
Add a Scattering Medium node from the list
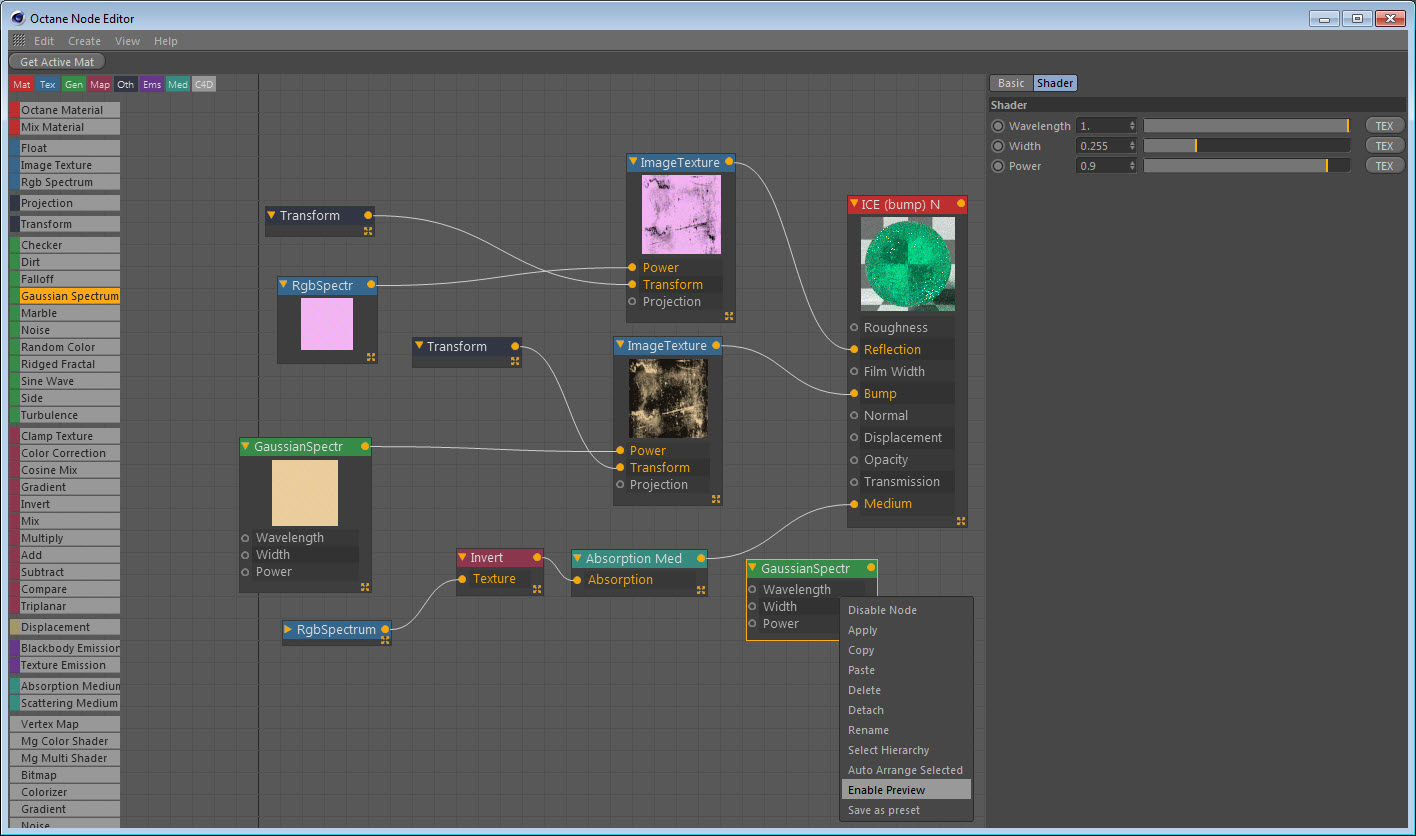65,703
